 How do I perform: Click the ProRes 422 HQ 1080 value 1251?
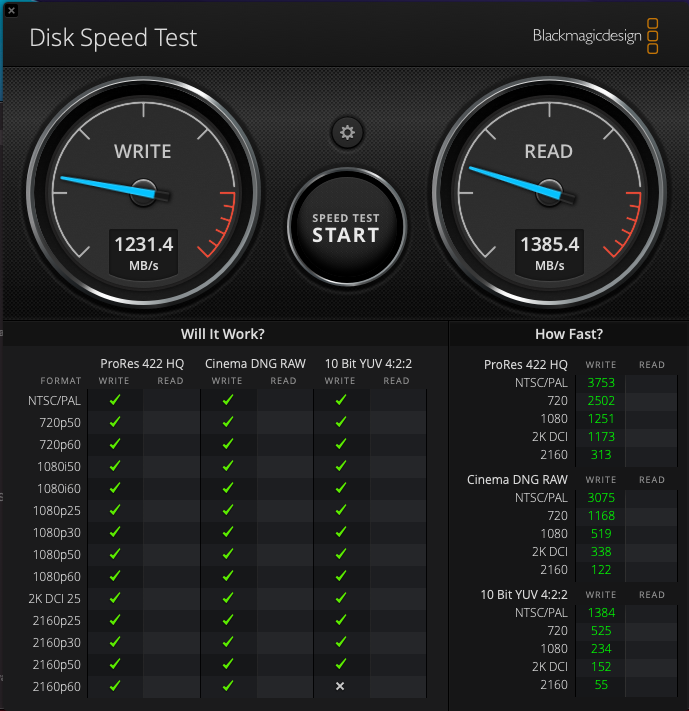click(x=601, y=419)
